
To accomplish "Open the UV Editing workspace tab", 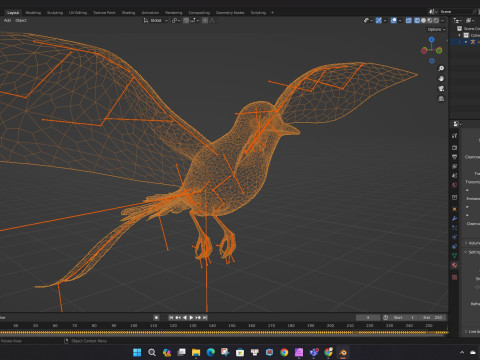I will (78, 13).
